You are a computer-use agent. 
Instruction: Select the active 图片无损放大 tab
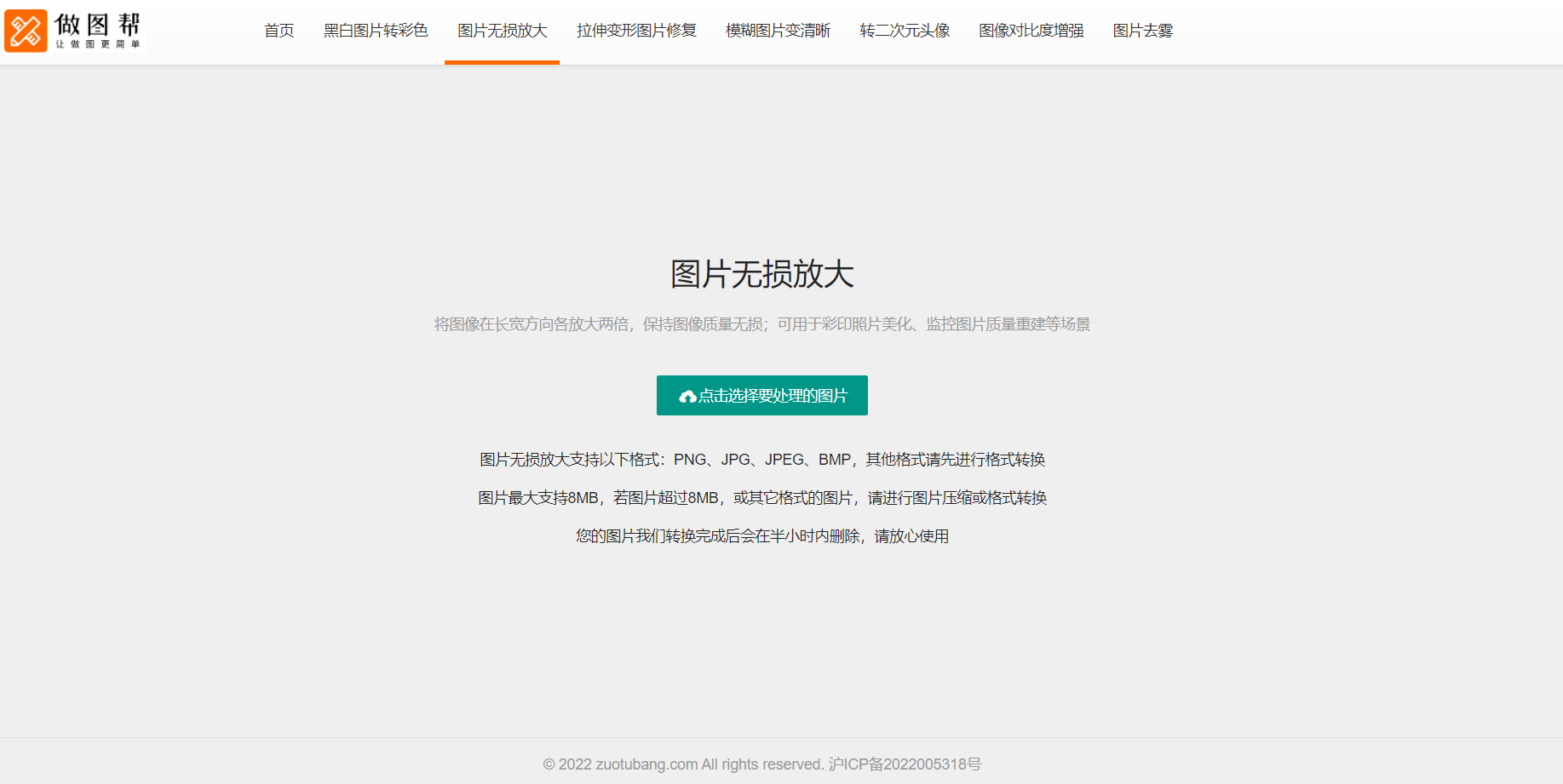pyautogui.click(x=501, y=31)
